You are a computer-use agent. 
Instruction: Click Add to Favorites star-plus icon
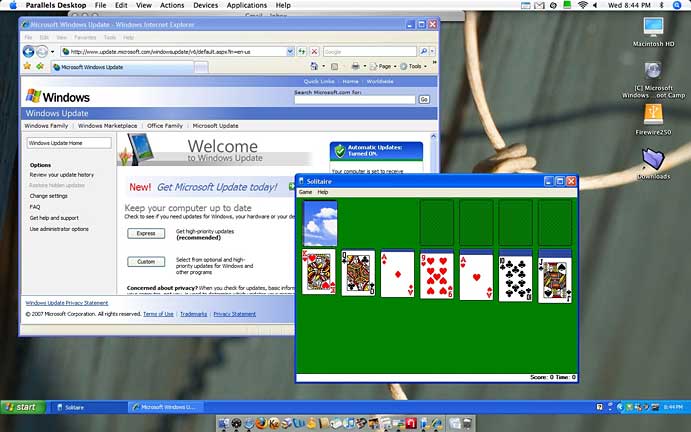tap(40, 66)
